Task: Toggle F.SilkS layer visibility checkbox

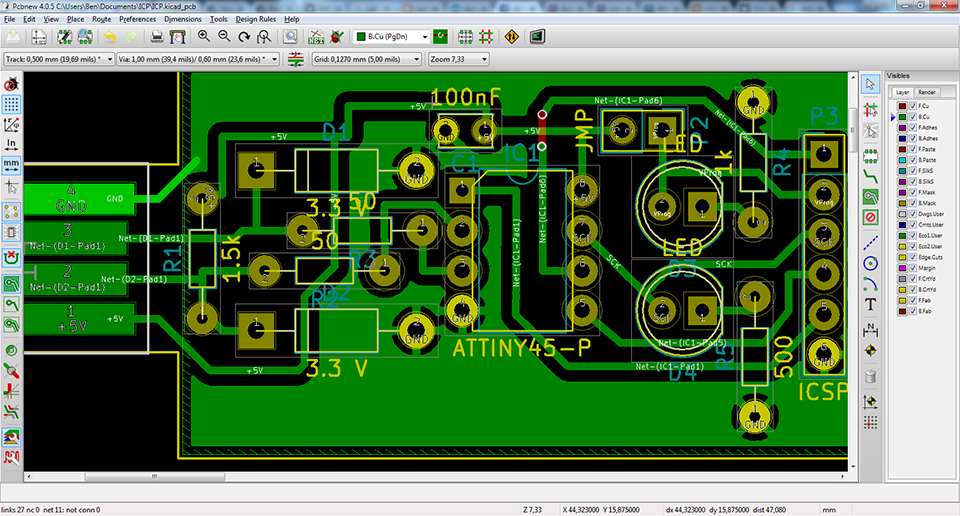Action: 912,171
